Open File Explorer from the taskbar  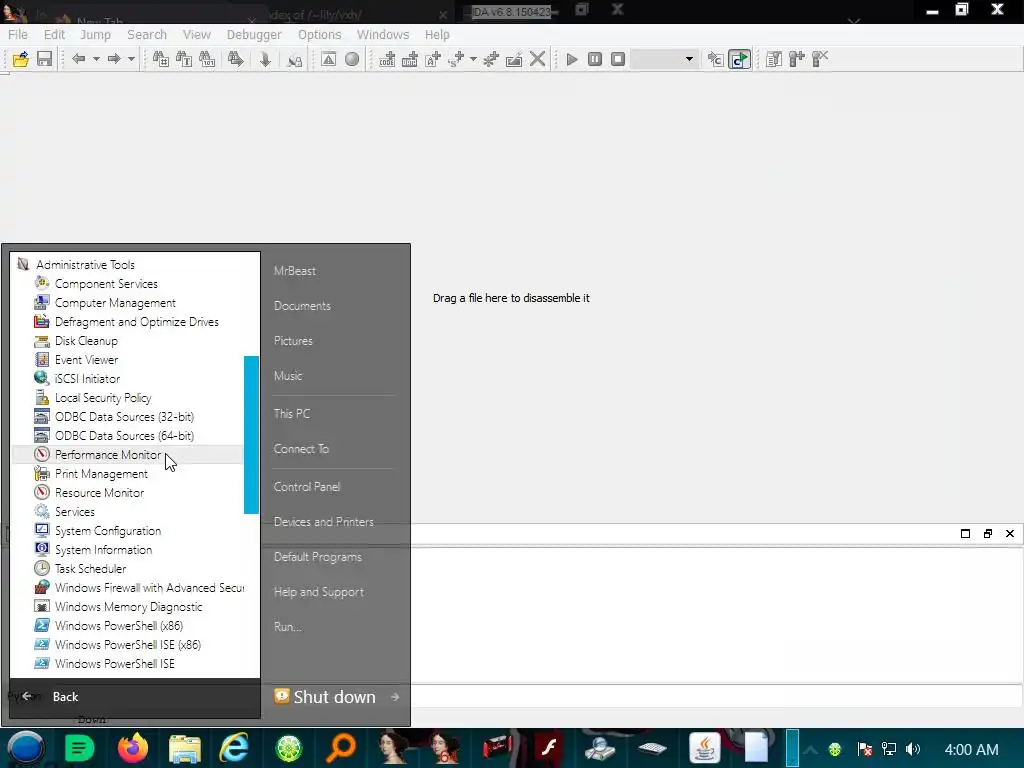click(x=185, y=748)
